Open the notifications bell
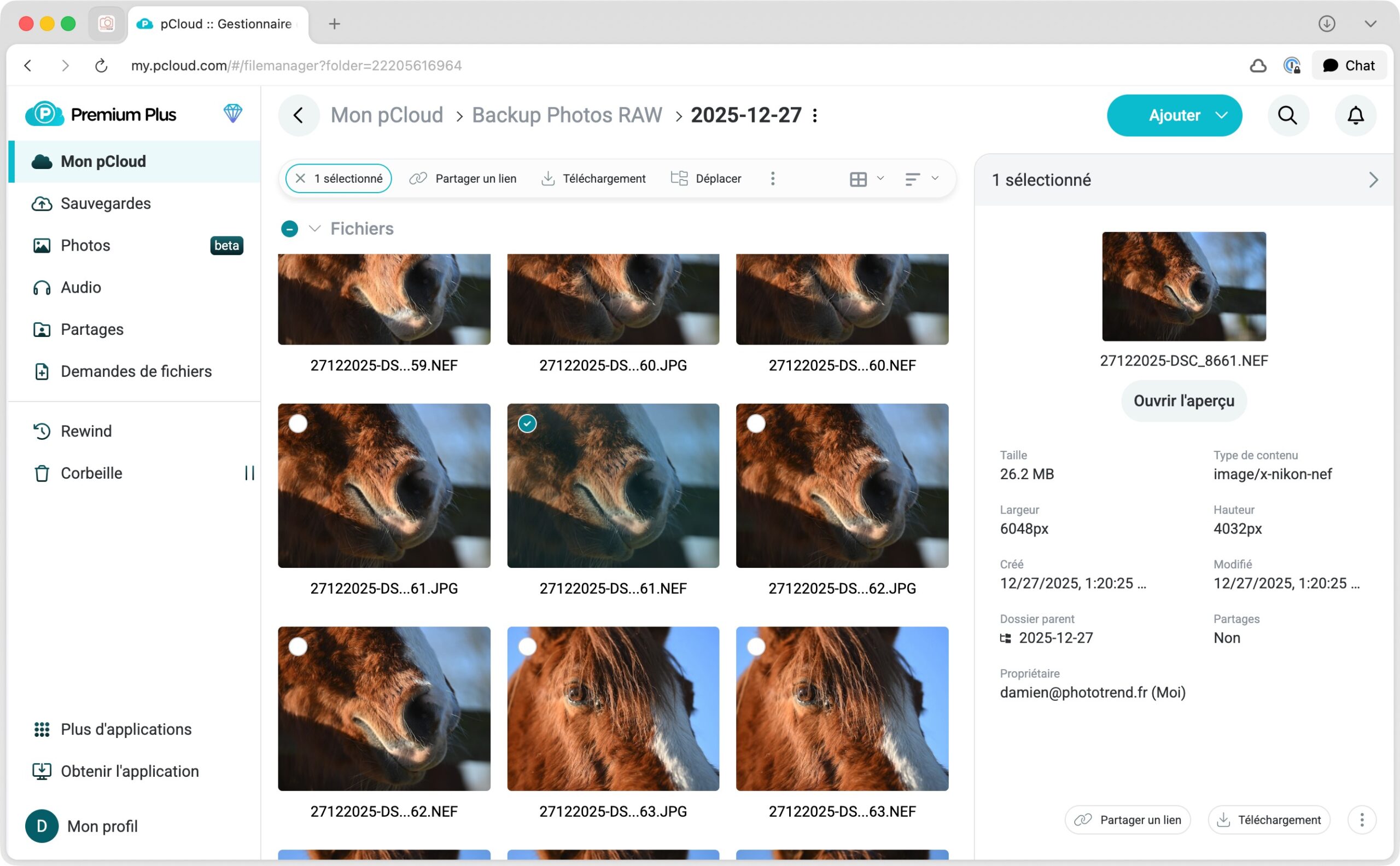This screenshot has height=866, width=1400. point(1355,115)
